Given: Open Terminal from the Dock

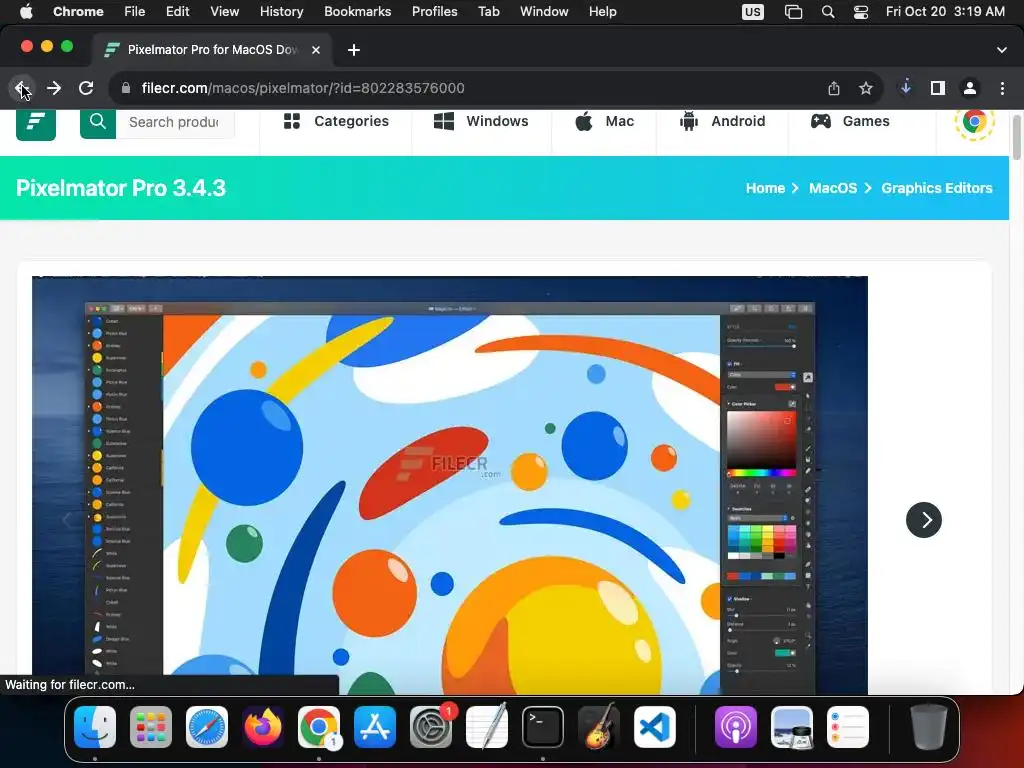Looking at the screenshot, I should (x=543, y=727).
